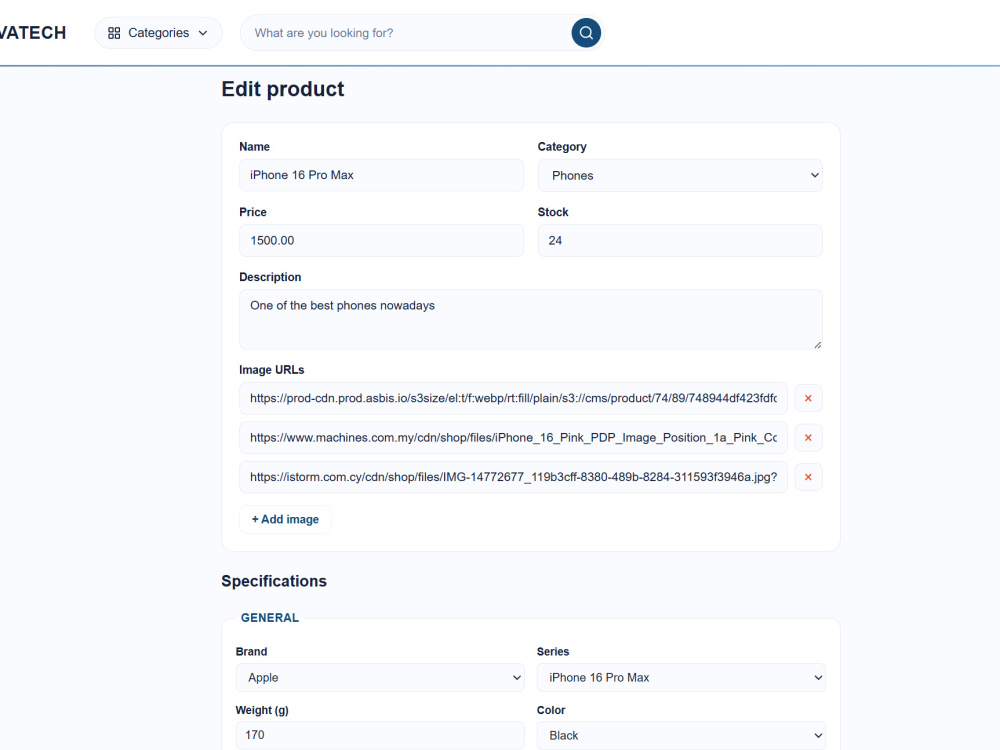Click the Price field showing 1500.00
The height and width of the screenshot is (750, 1000).
coord(381,240)
